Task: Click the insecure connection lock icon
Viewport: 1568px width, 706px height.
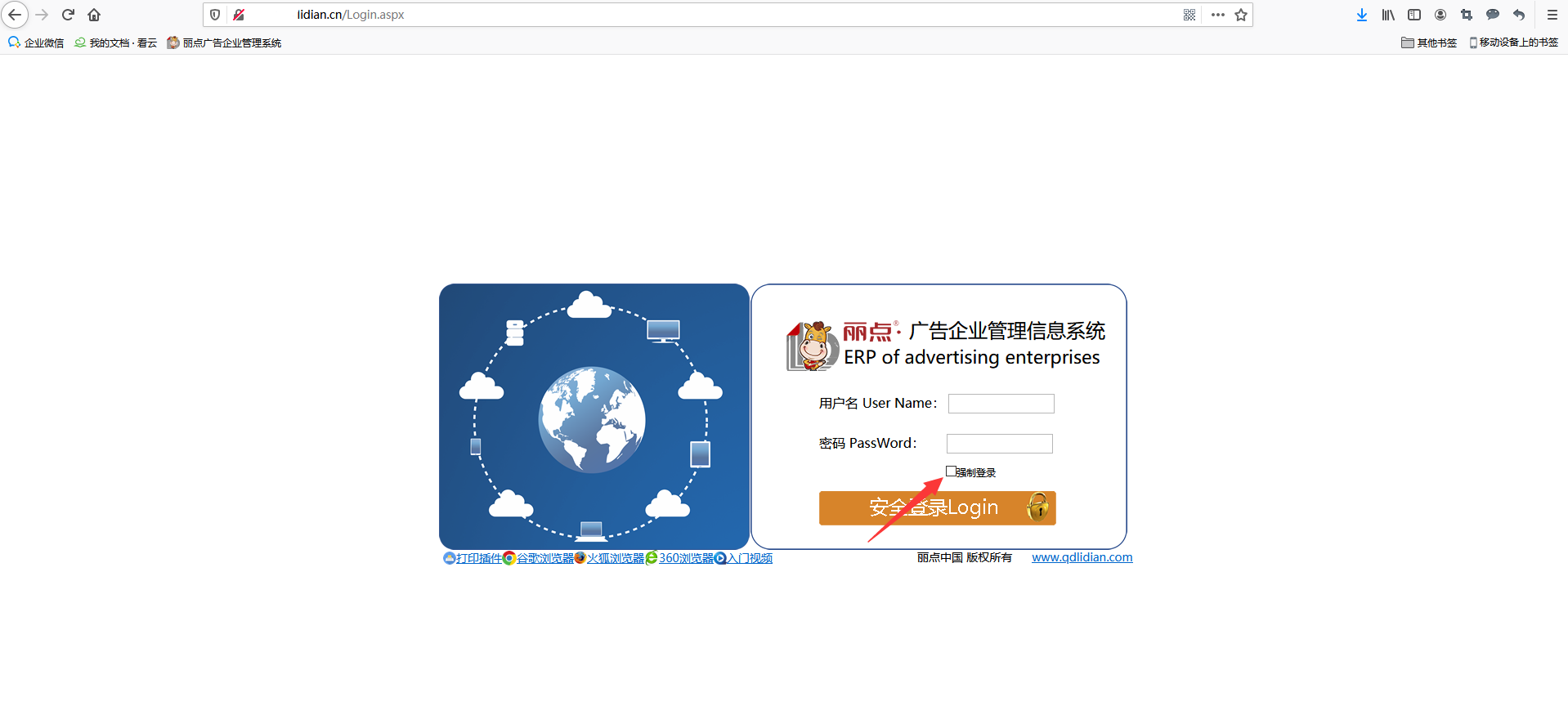Action: (239, 15)
